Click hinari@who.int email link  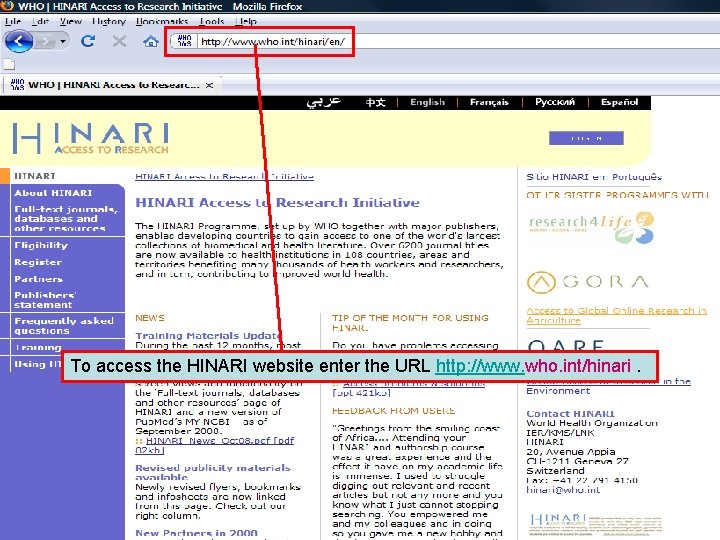click(563, 490)
